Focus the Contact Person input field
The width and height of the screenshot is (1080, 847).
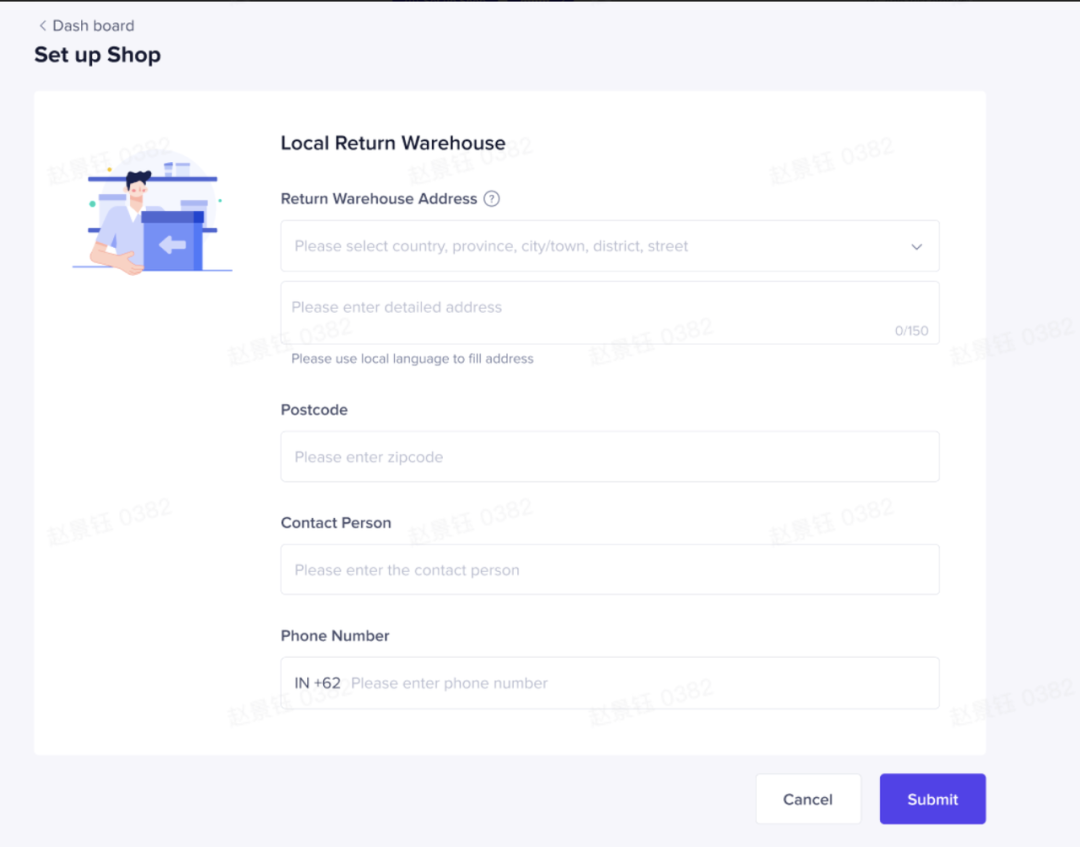610,569
